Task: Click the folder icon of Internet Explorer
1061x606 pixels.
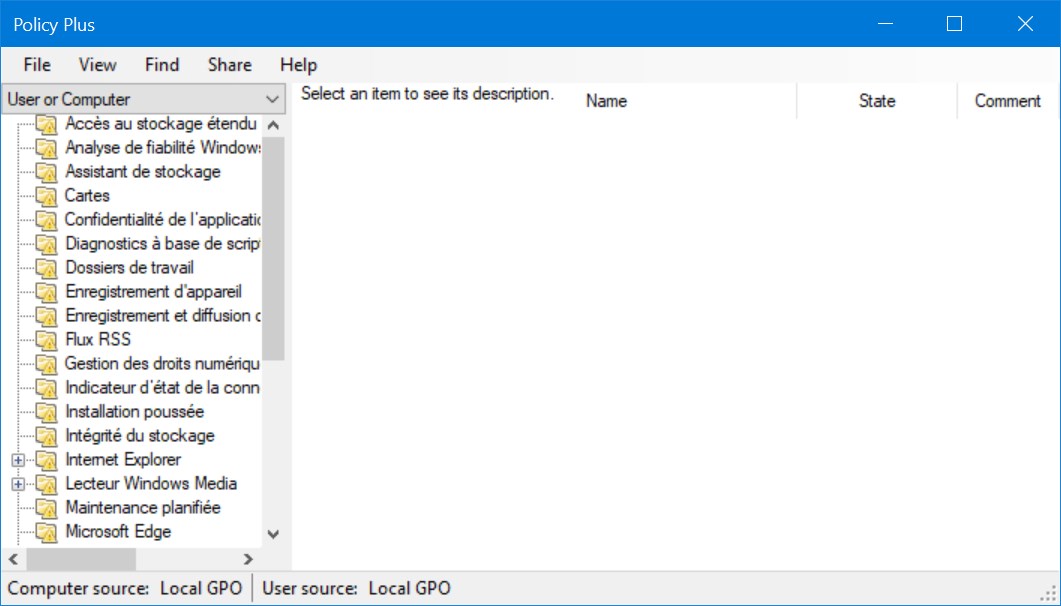Action: (46, 461)
